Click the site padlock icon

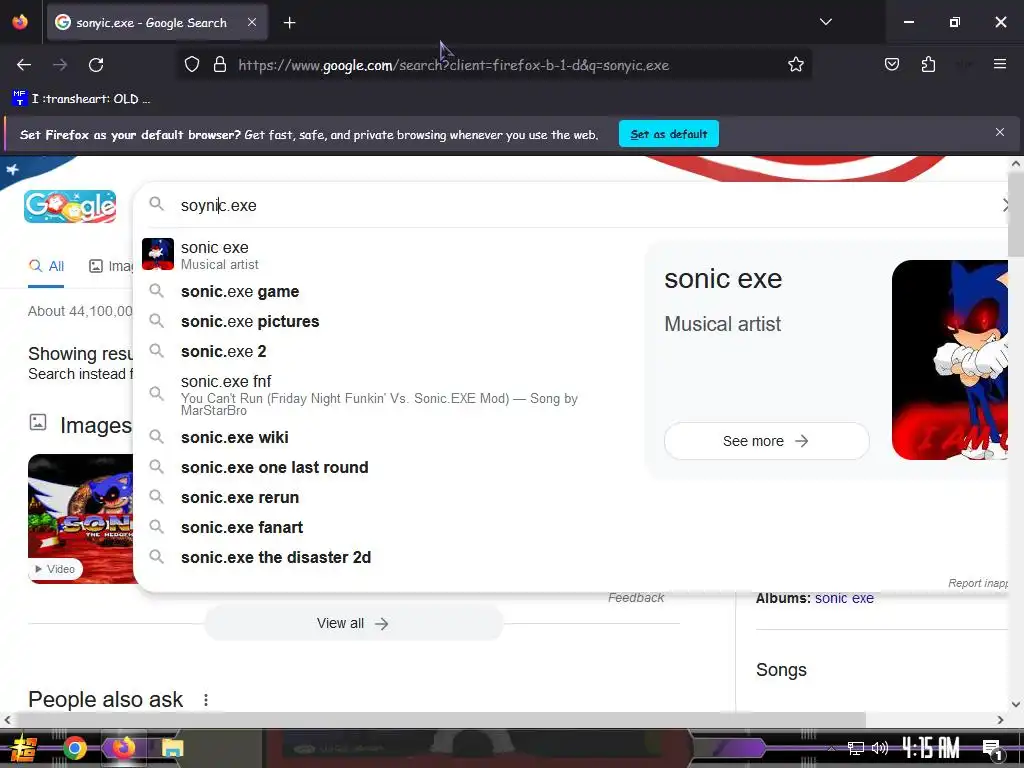point(220,65)
